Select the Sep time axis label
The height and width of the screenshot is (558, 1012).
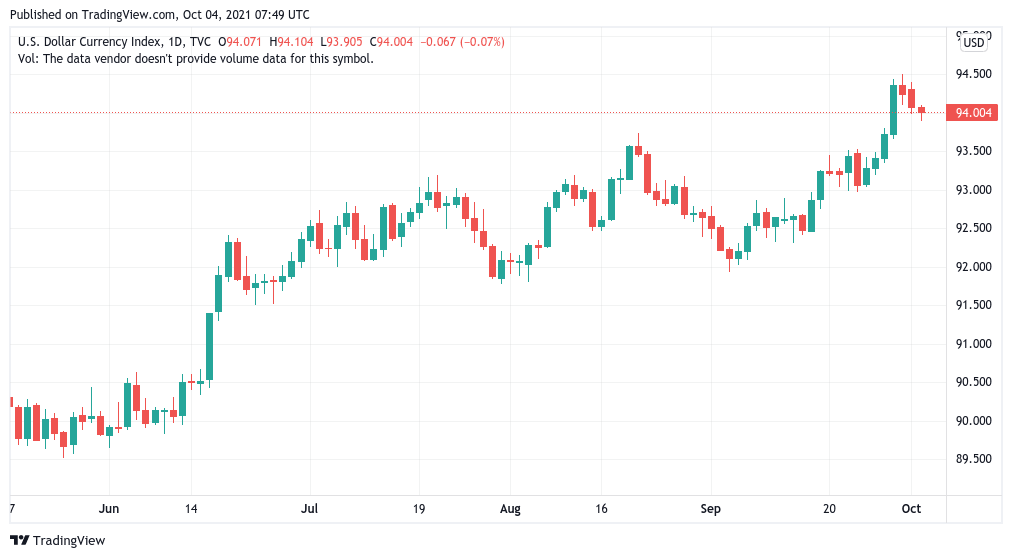coord(710,509)
